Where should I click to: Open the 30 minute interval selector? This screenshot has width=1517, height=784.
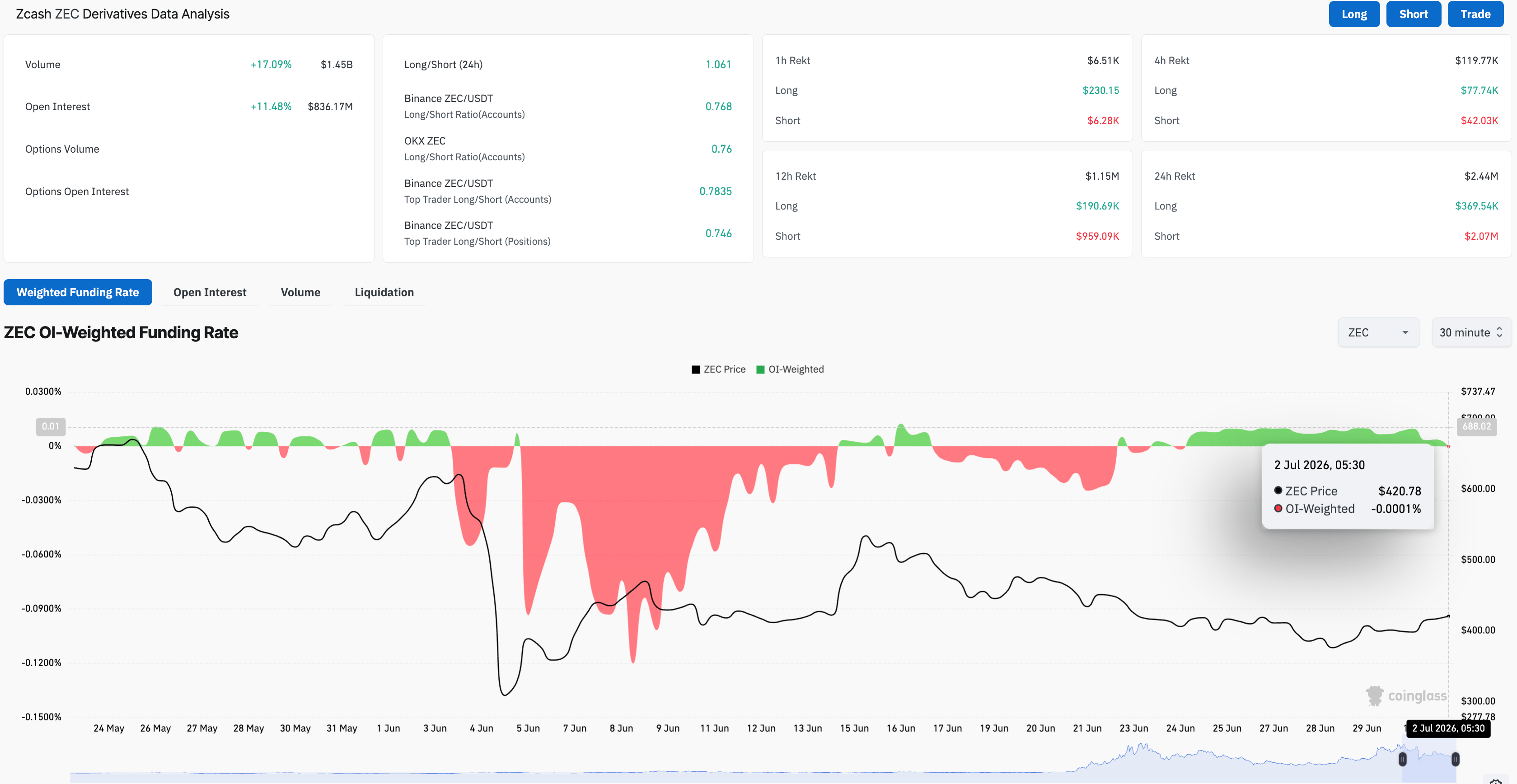click(1471, 332)
